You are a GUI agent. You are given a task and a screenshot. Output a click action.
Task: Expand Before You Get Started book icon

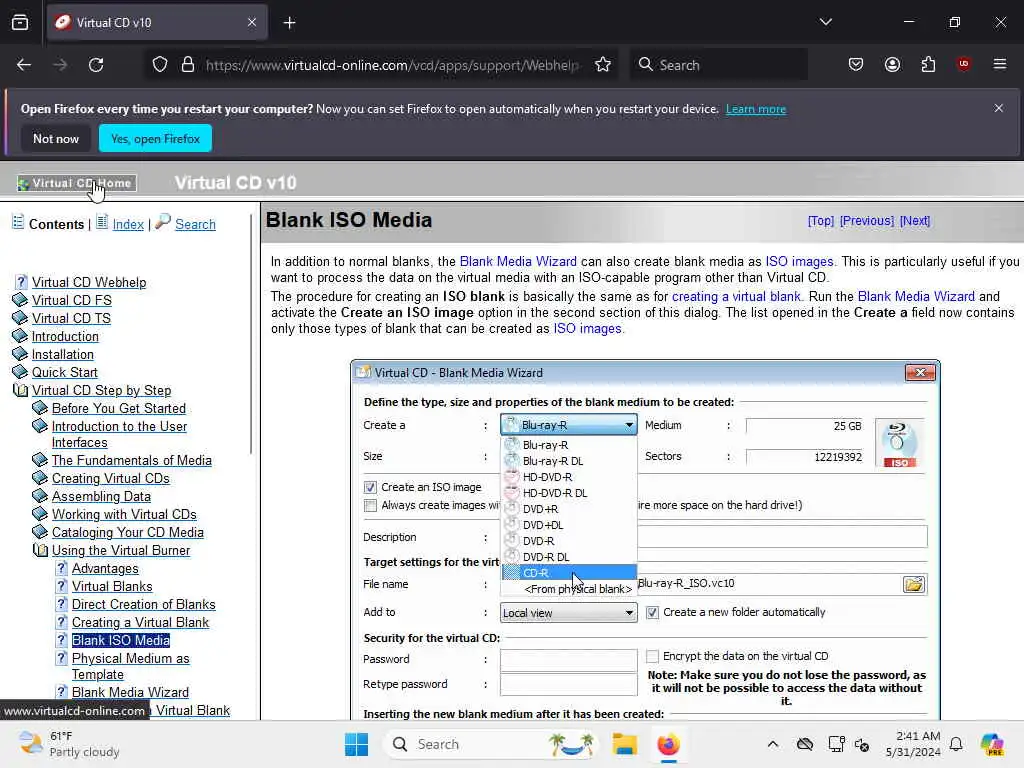(x=40, y=408)
